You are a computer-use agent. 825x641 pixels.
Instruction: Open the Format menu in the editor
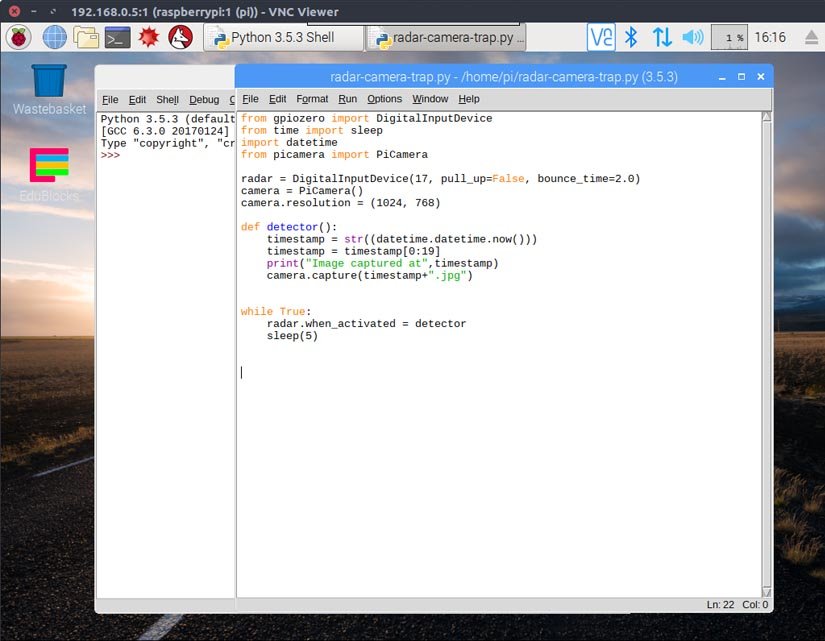[312, 99]
